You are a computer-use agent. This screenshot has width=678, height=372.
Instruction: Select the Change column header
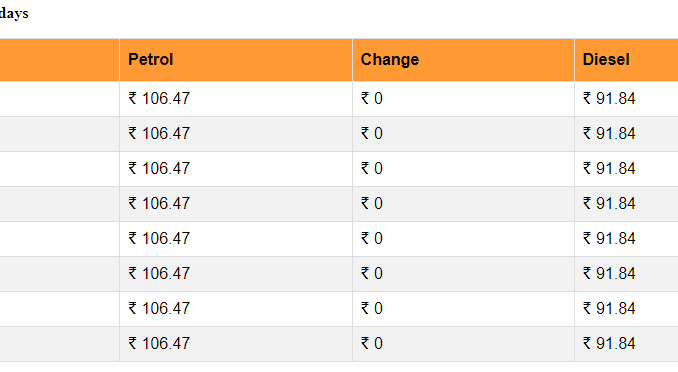click(390, 60)
